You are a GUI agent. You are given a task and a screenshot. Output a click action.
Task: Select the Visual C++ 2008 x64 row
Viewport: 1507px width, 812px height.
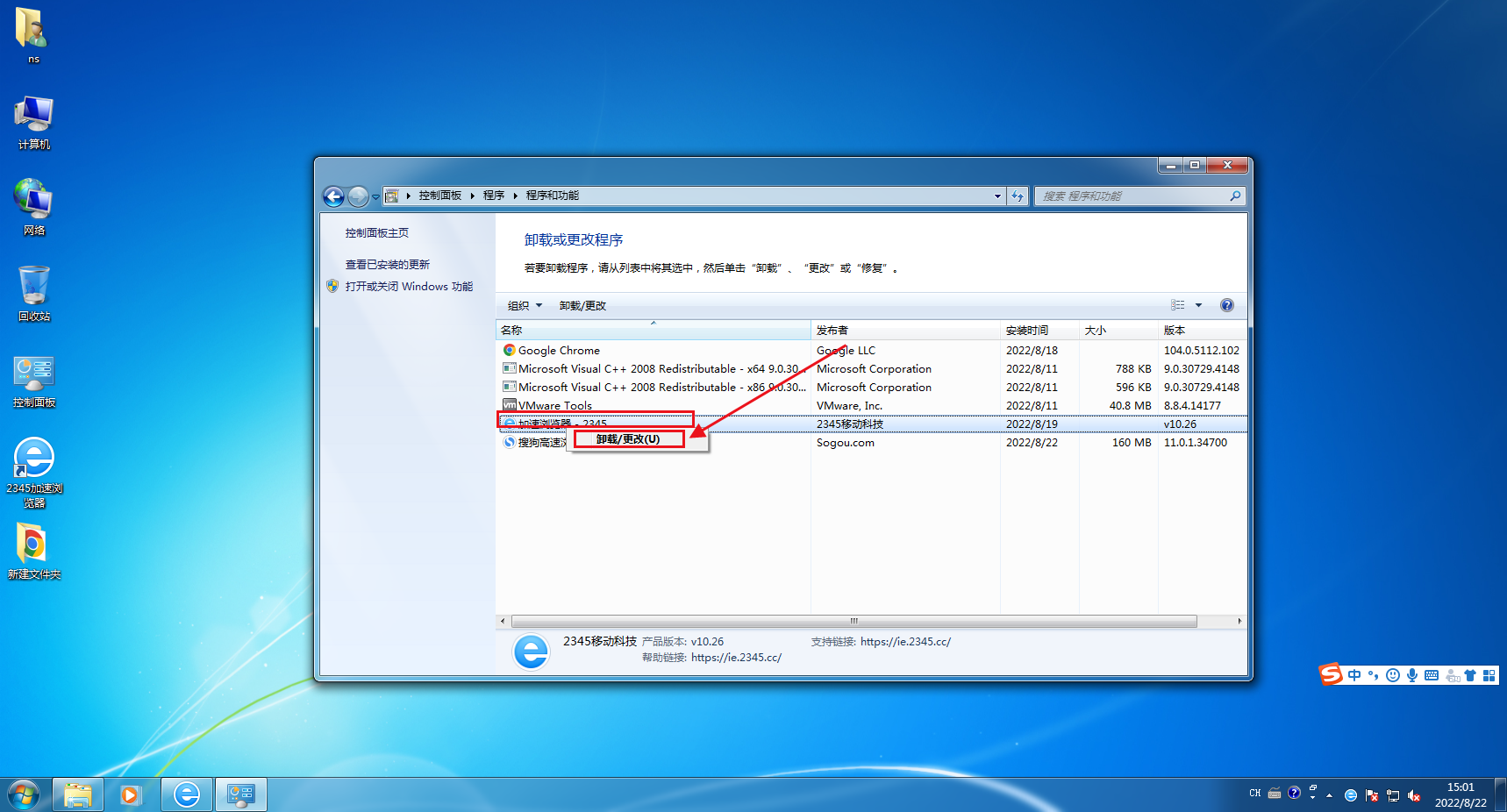[871, 369]
